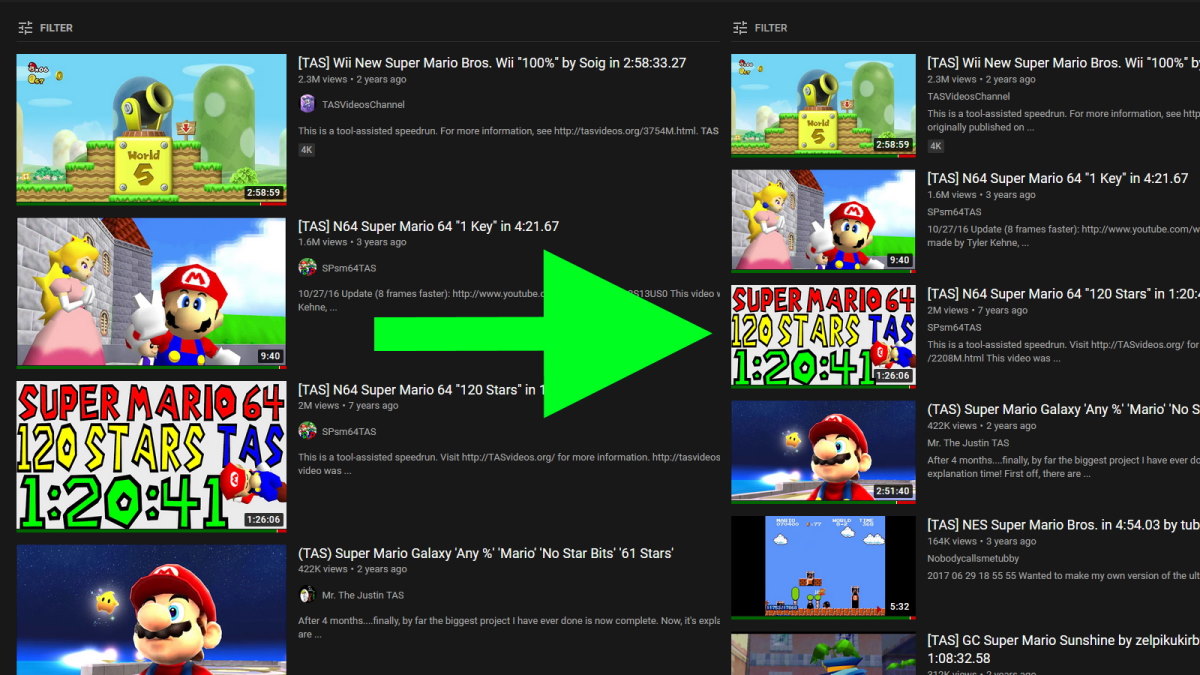Click "2.3M views • 2 years ago" in right panel
1200x675 pixels.
(x=981, y=79)
